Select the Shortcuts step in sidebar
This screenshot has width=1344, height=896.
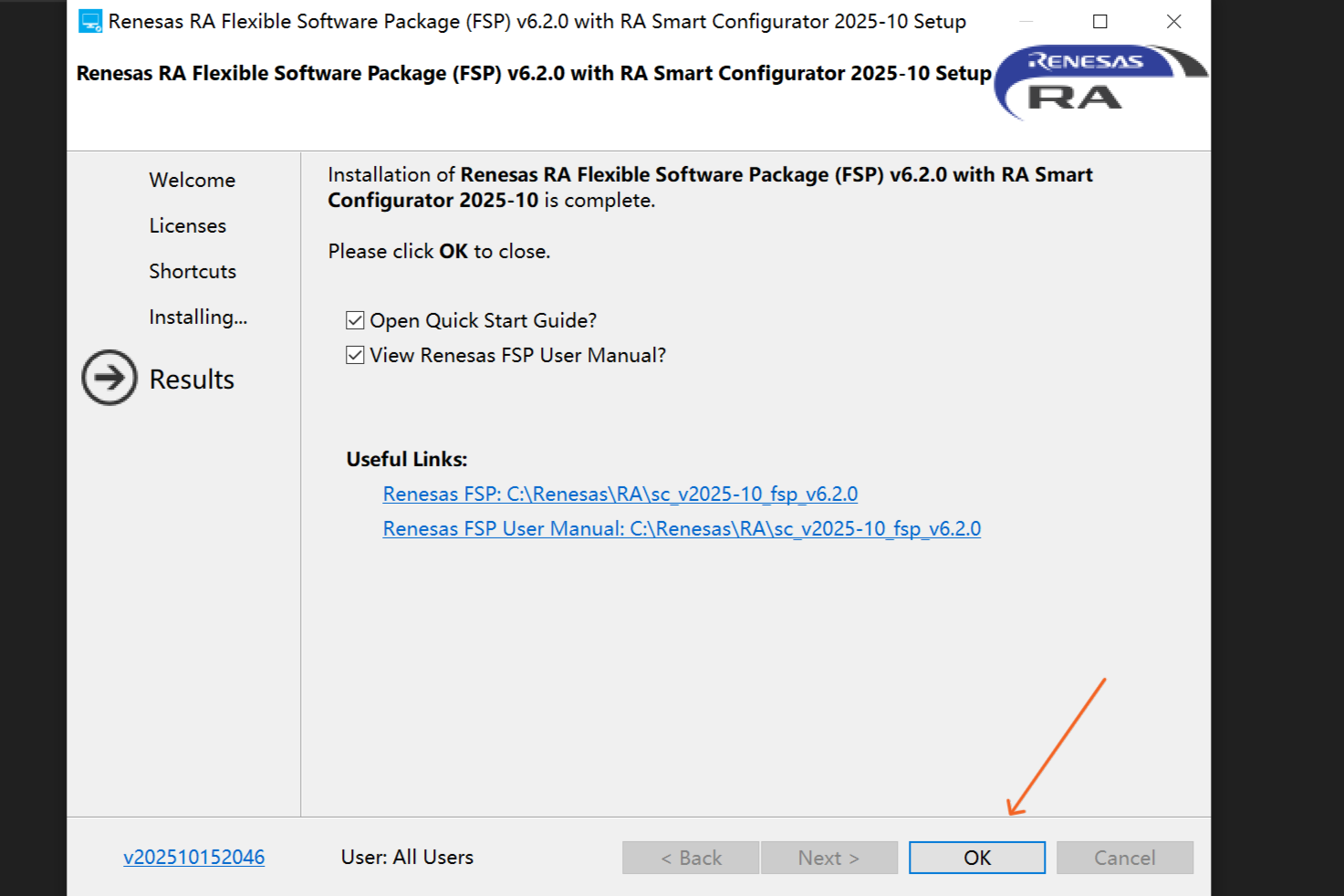point(193,271)
